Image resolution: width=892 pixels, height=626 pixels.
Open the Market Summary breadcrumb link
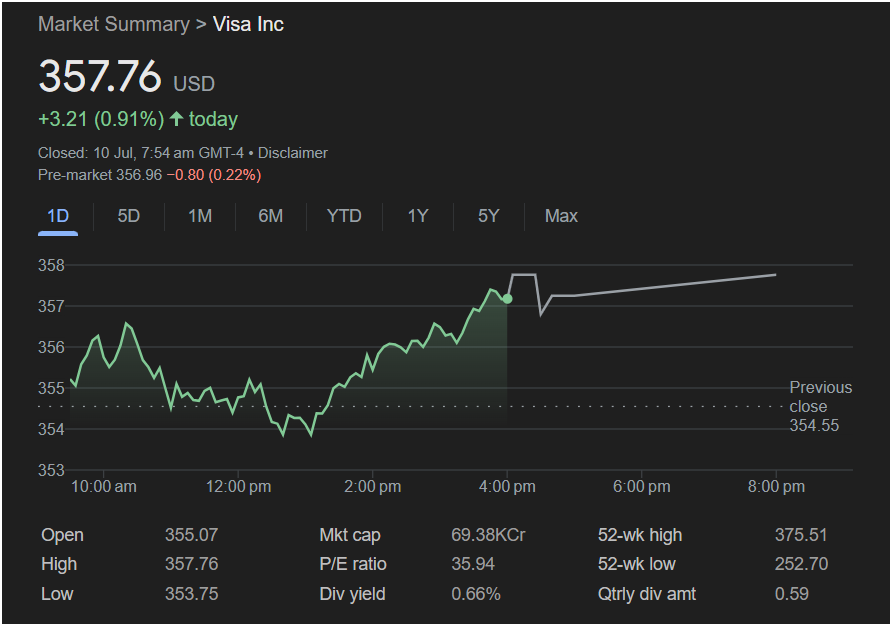pos(114,24)
